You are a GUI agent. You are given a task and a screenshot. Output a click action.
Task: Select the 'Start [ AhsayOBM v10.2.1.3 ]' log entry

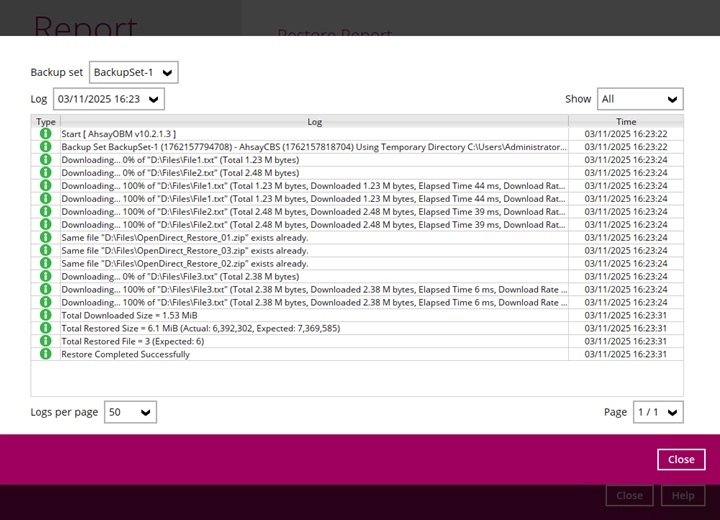118,134
